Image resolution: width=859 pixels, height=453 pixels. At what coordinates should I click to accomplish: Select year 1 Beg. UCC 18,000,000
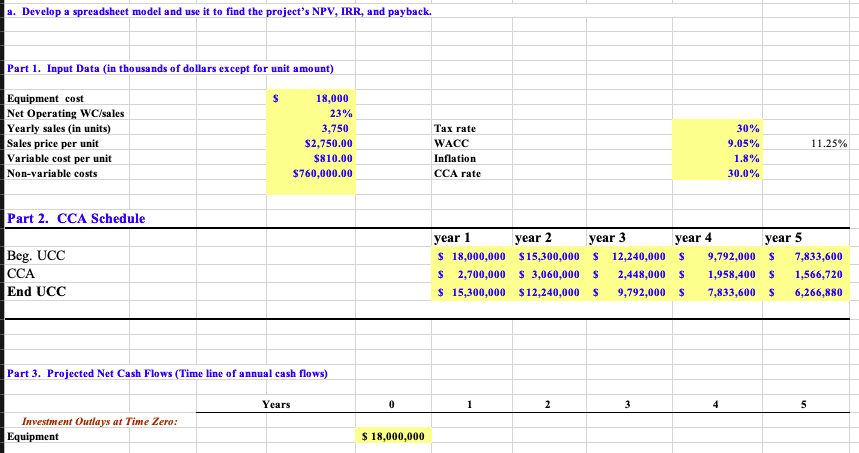coord(472,256)
